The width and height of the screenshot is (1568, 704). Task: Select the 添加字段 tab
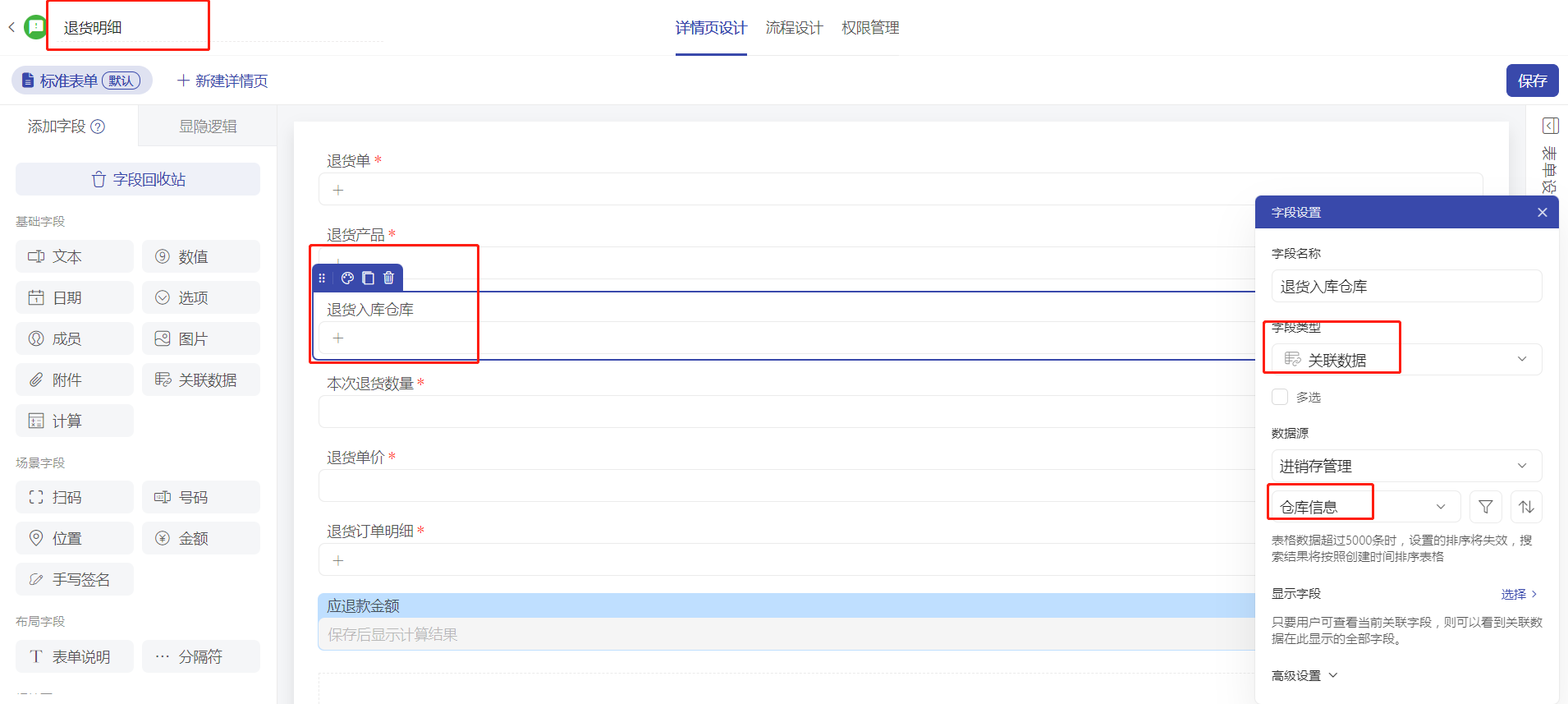(x=69, y=126)
